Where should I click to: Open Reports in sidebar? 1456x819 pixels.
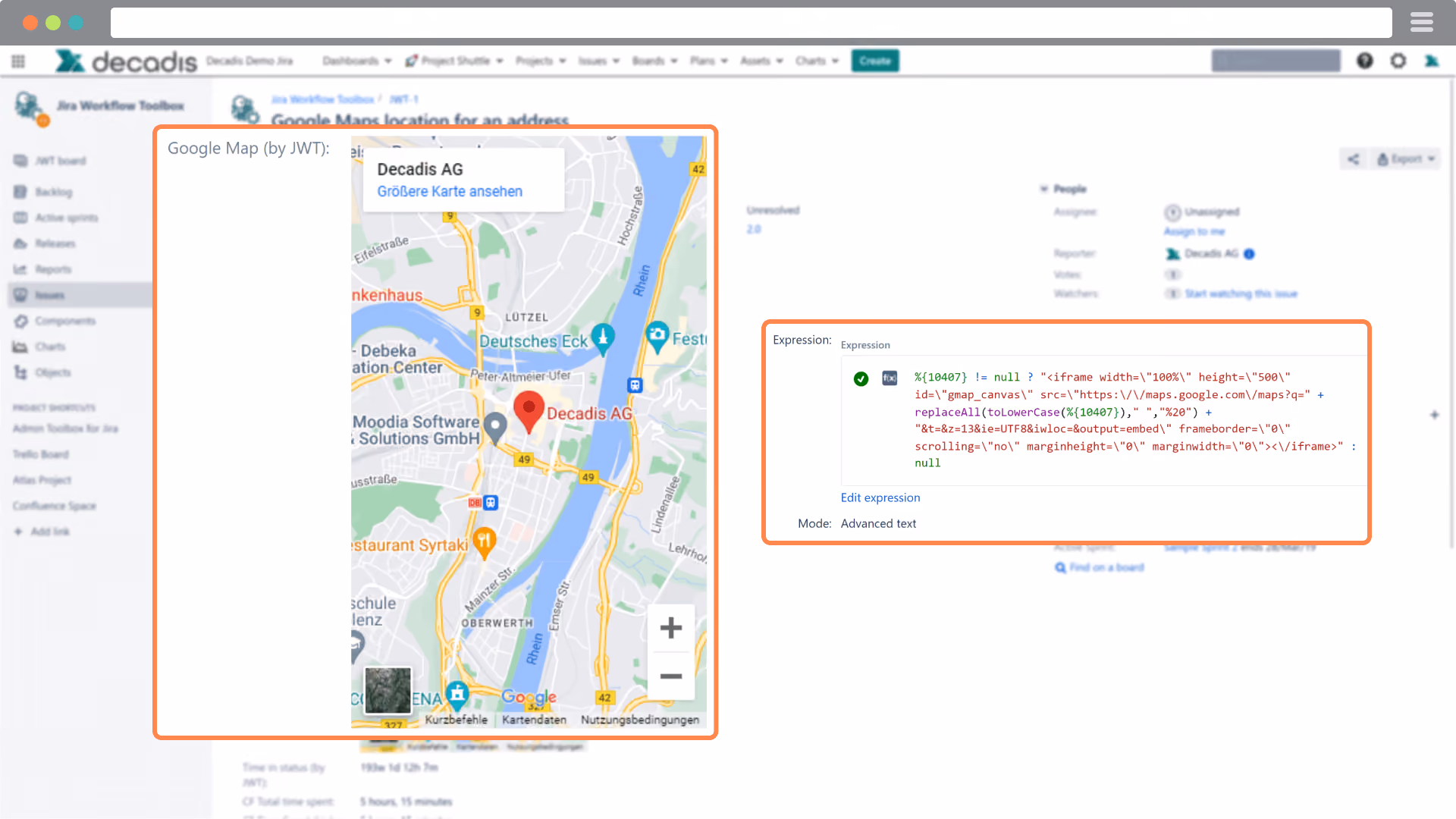(42, 269)
